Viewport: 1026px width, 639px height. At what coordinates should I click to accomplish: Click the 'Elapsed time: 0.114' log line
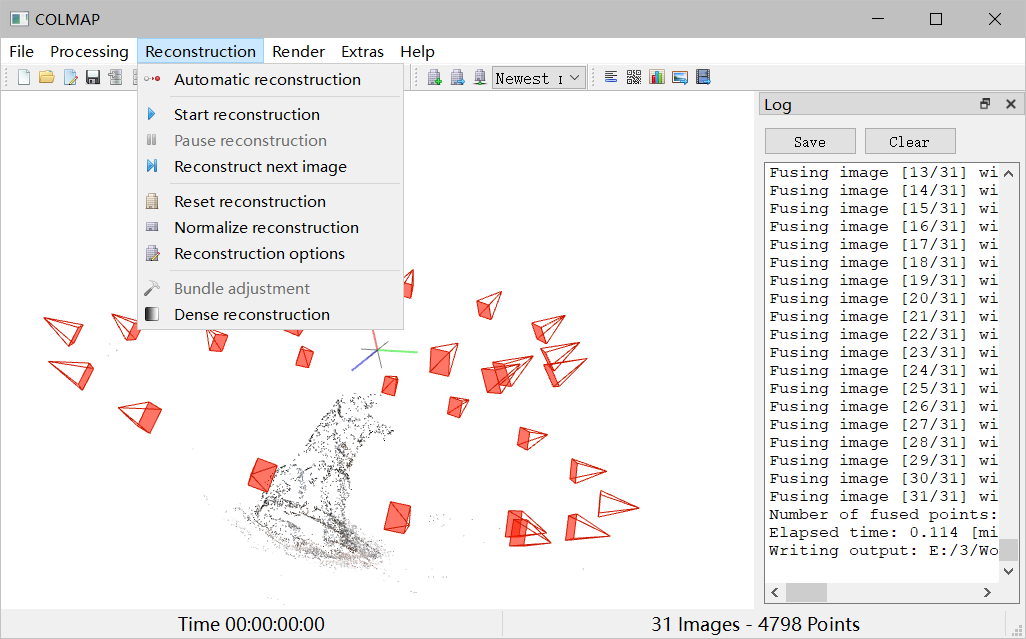883,532
